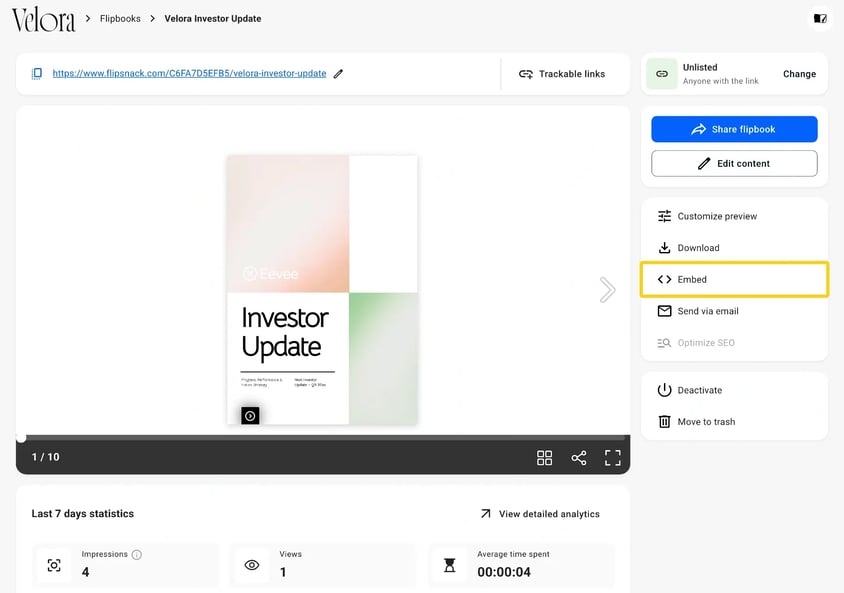Click Edit content button

[734, 163]
